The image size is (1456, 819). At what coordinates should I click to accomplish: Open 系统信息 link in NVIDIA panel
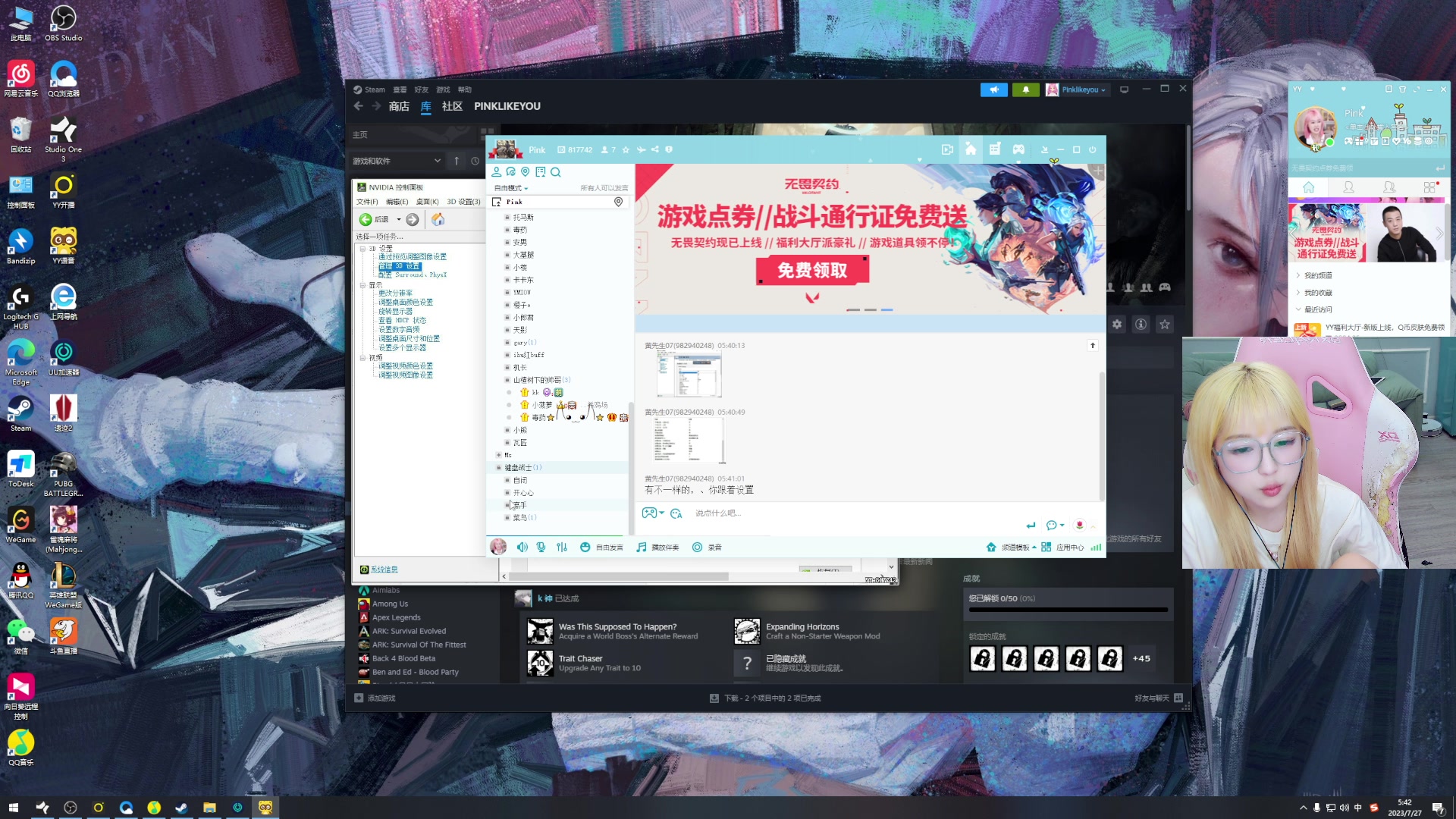click(x=384, y=570)
